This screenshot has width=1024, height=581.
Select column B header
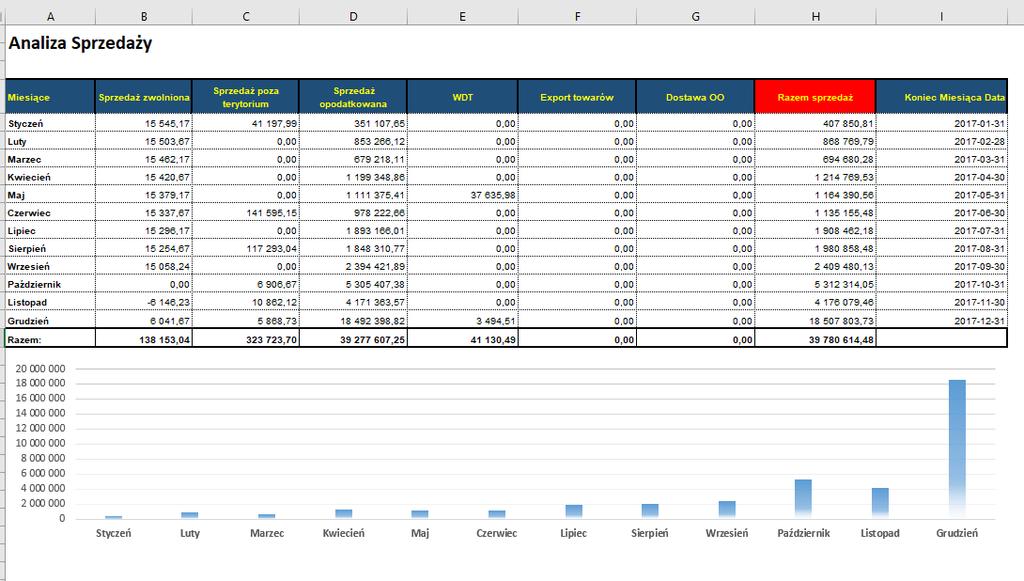click(144, 16)
